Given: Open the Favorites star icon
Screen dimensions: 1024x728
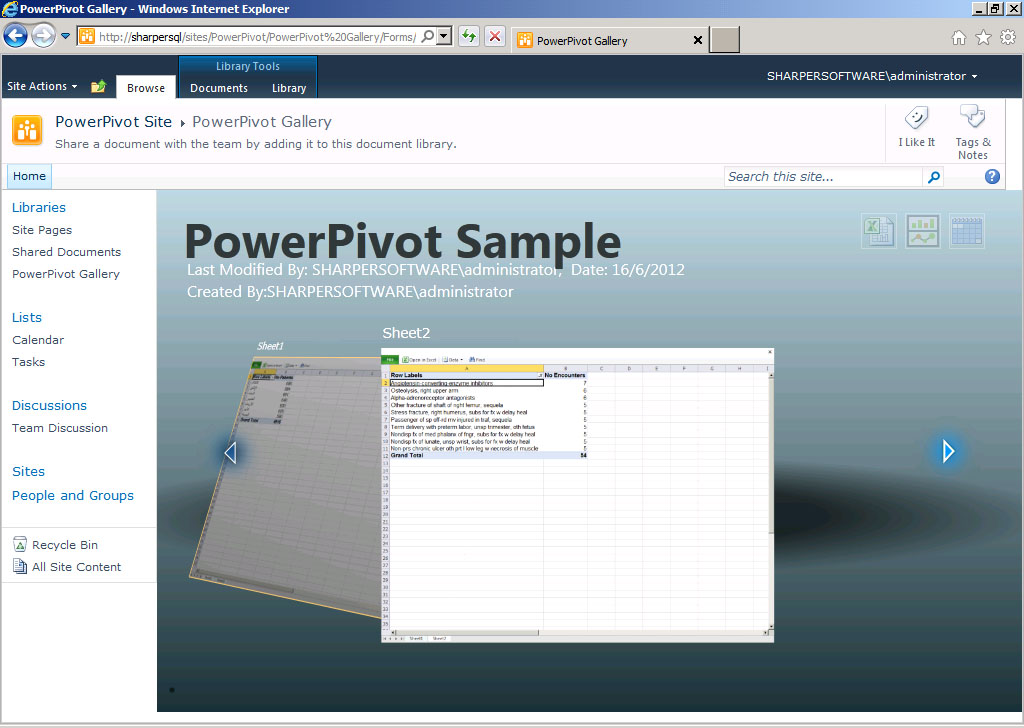Looking at the screenshot, I should [983, 38].
